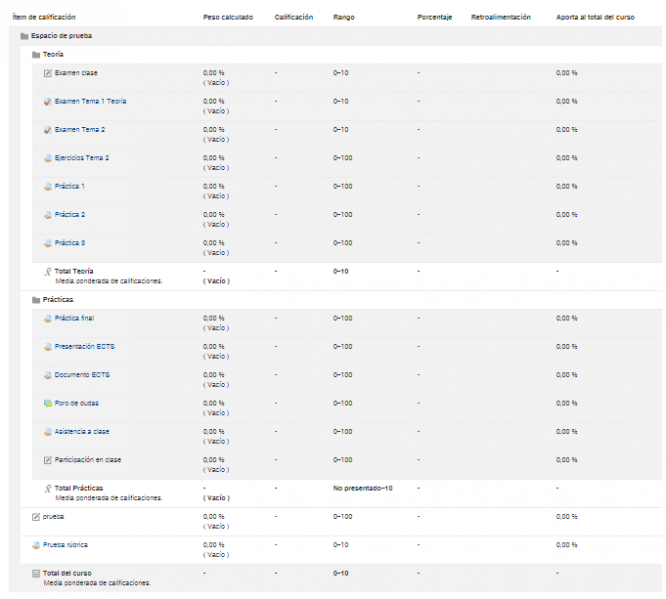Click the Teoría folder icon
Viewport: 666px width, 599px height.
(x=36, y=55)
